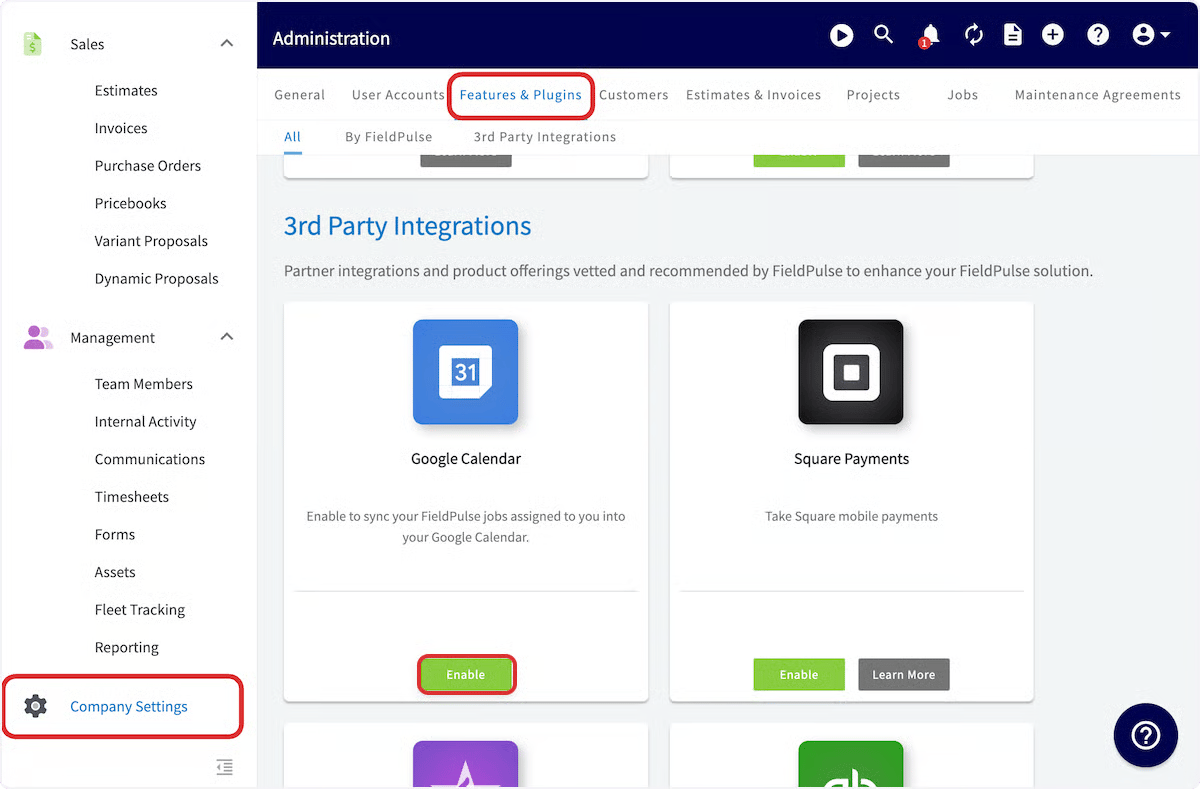Click the play video icon in header

click(842, 36)
